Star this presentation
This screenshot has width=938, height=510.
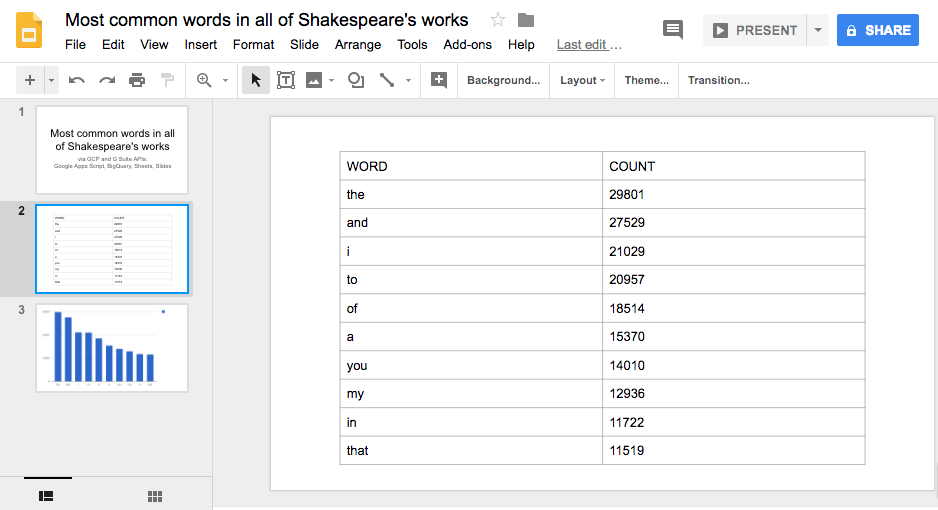click(498, 20)
